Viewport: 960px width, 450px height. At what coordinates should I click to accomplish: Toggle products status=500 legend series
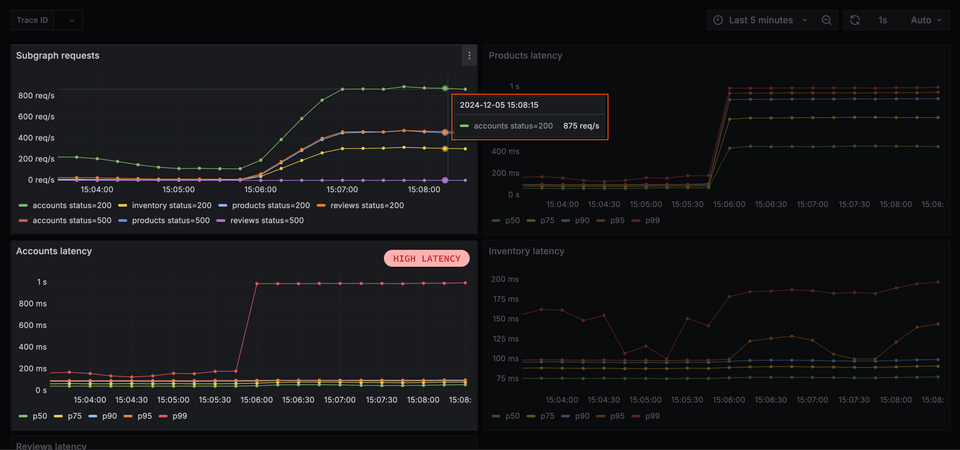(164, 220)
